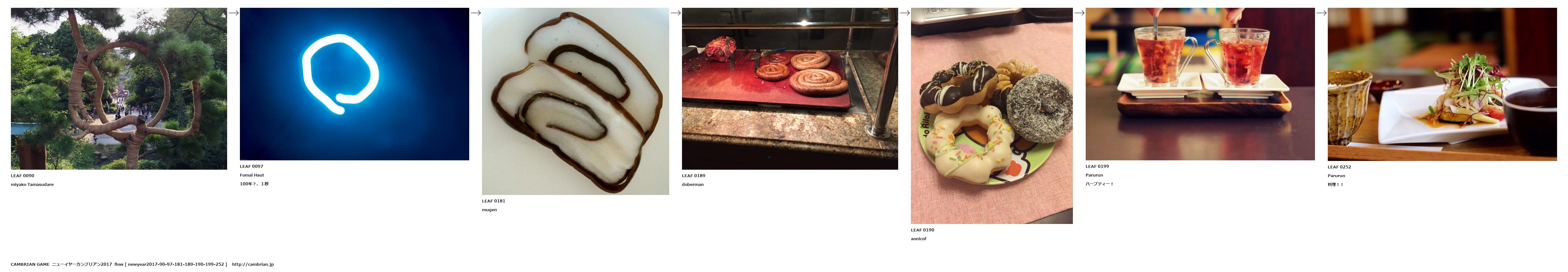1568x272 pixels.
Task: Open the plate of donuts photo
Action: (x=991, y=116)
